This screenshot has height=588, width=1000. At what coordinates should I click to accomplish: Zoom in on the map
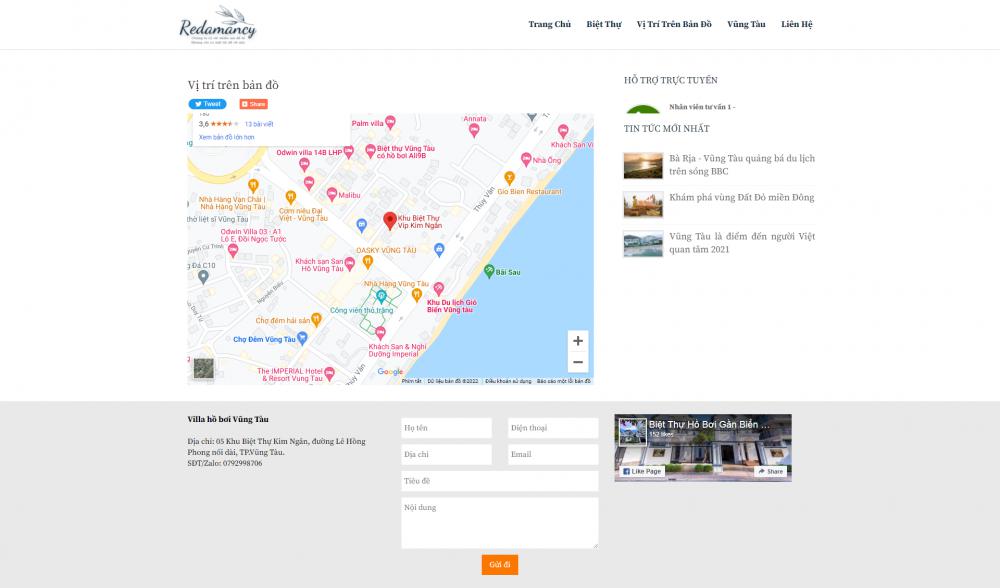coord(578,341)
